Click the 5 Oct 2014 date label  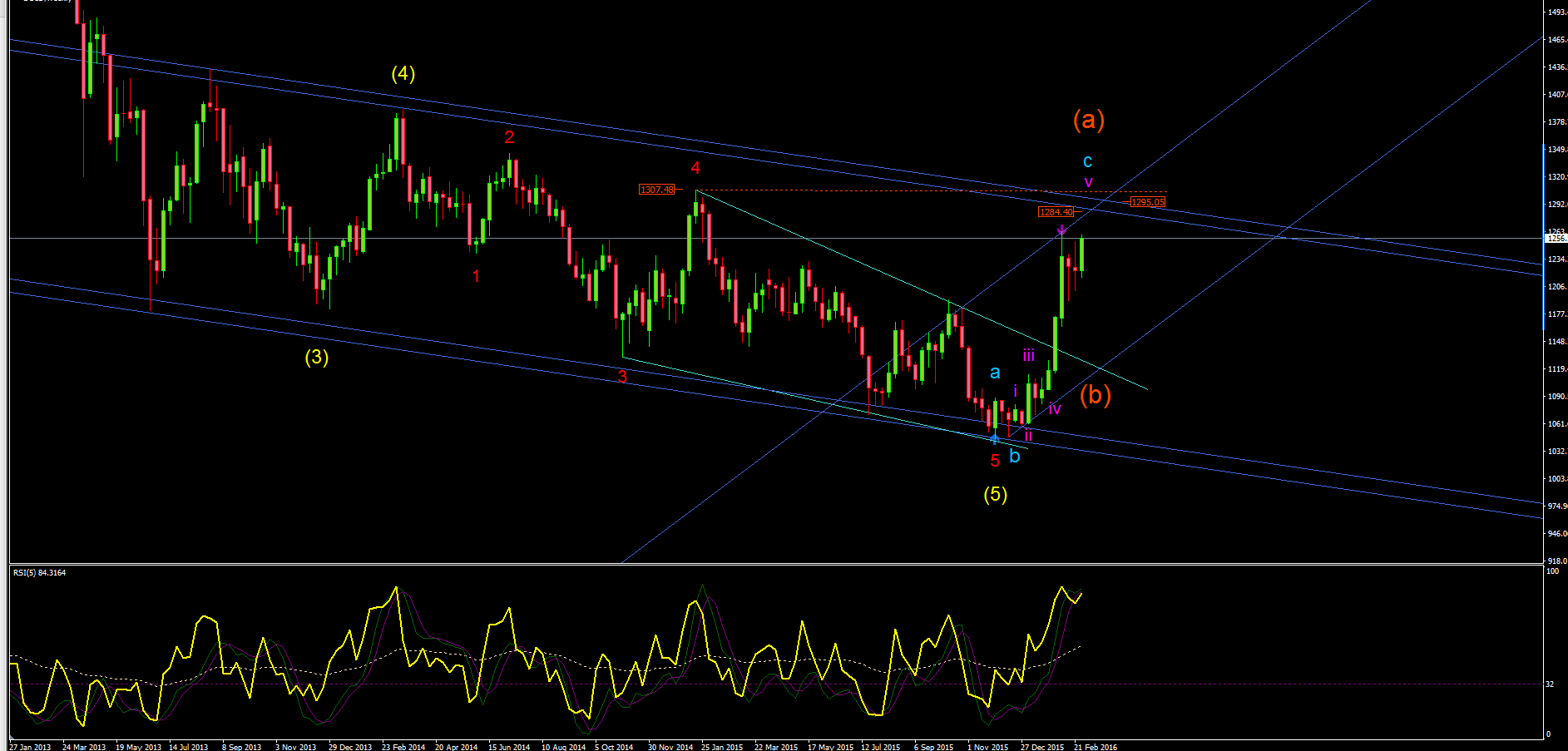point(614,747)
